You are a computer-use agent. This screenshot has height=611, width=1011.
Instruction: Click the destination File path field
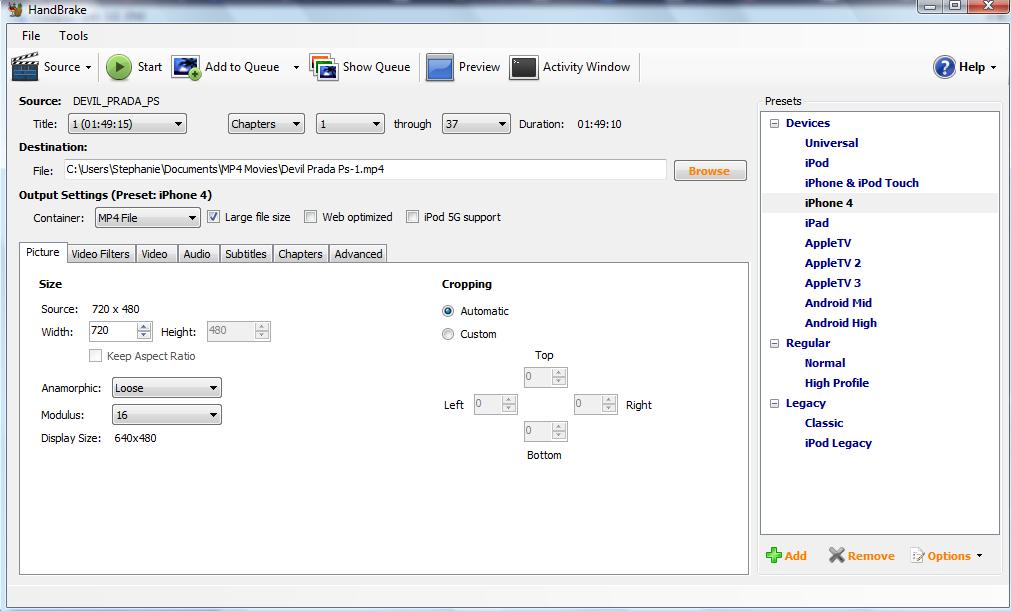pyautogui.click(x=365, y=170)
